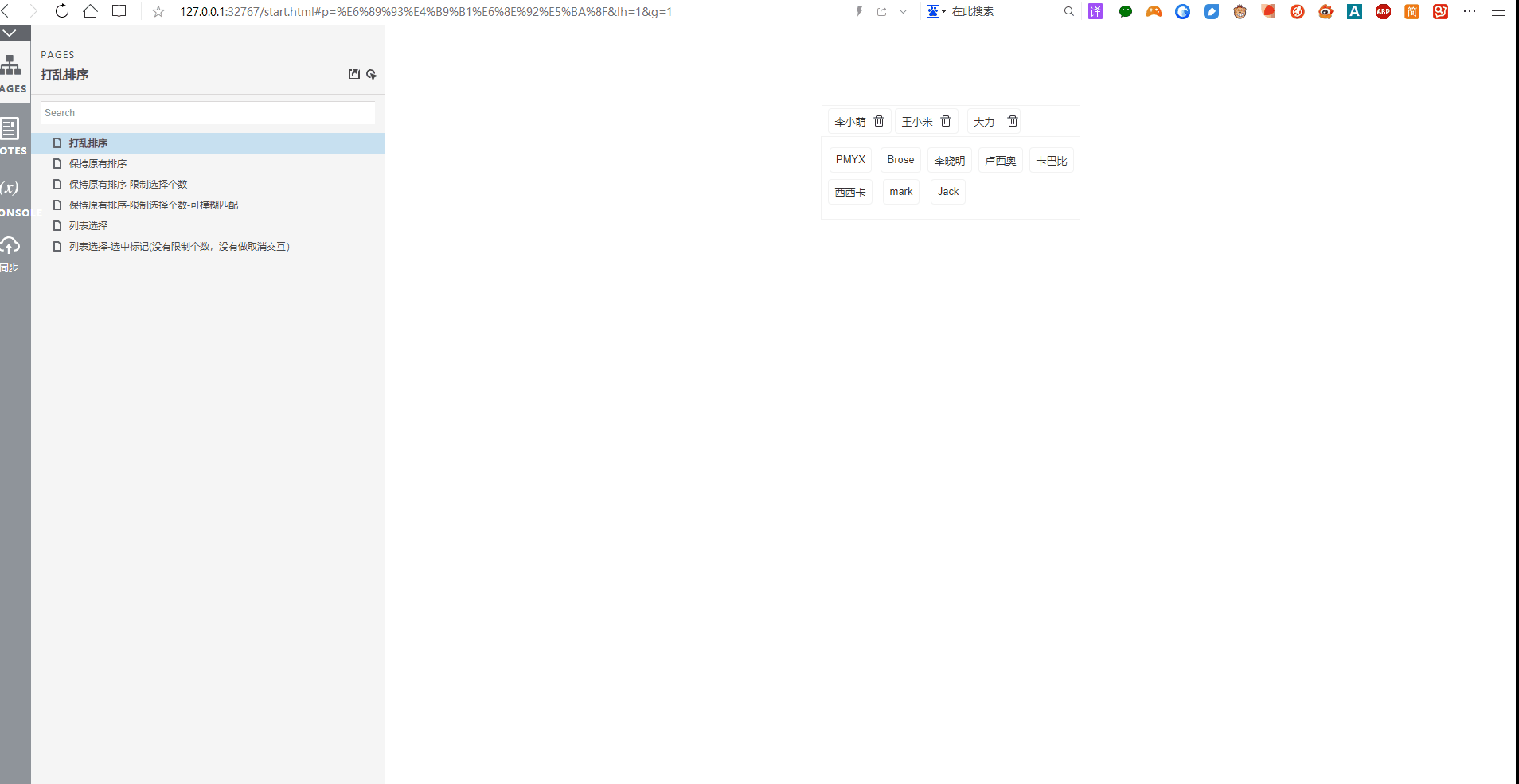Click the selected 李小萌 tag label

[x=850, y=122]
